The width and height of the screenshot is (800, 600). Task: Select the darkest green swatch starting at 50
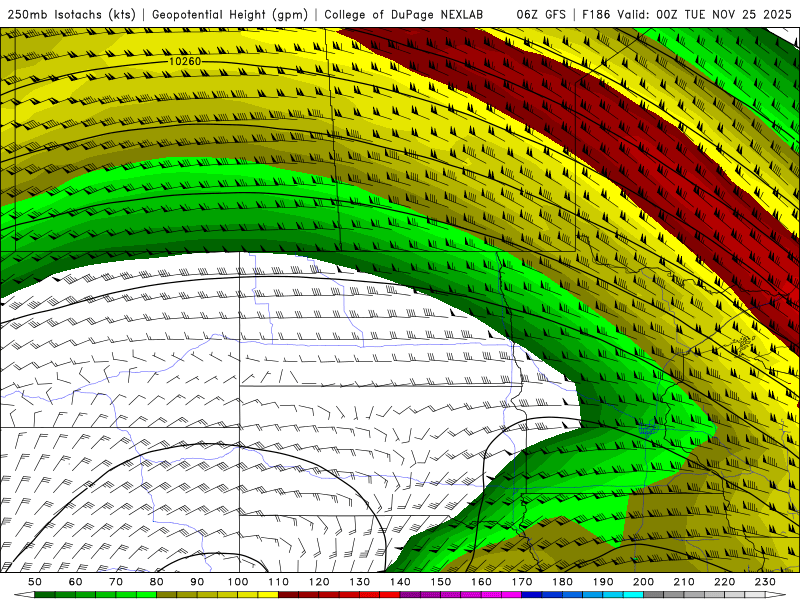tap(44, 595)
